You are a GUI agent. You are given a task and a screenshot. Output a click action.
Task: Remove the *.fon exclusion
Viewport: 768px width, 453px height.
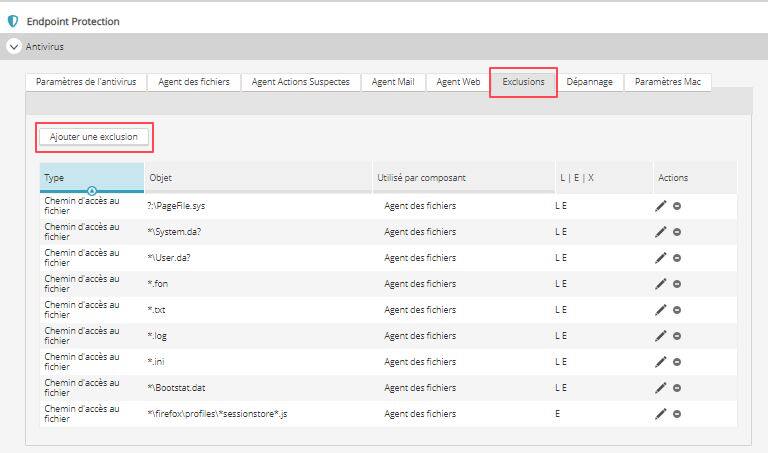(x=677, y=283)
